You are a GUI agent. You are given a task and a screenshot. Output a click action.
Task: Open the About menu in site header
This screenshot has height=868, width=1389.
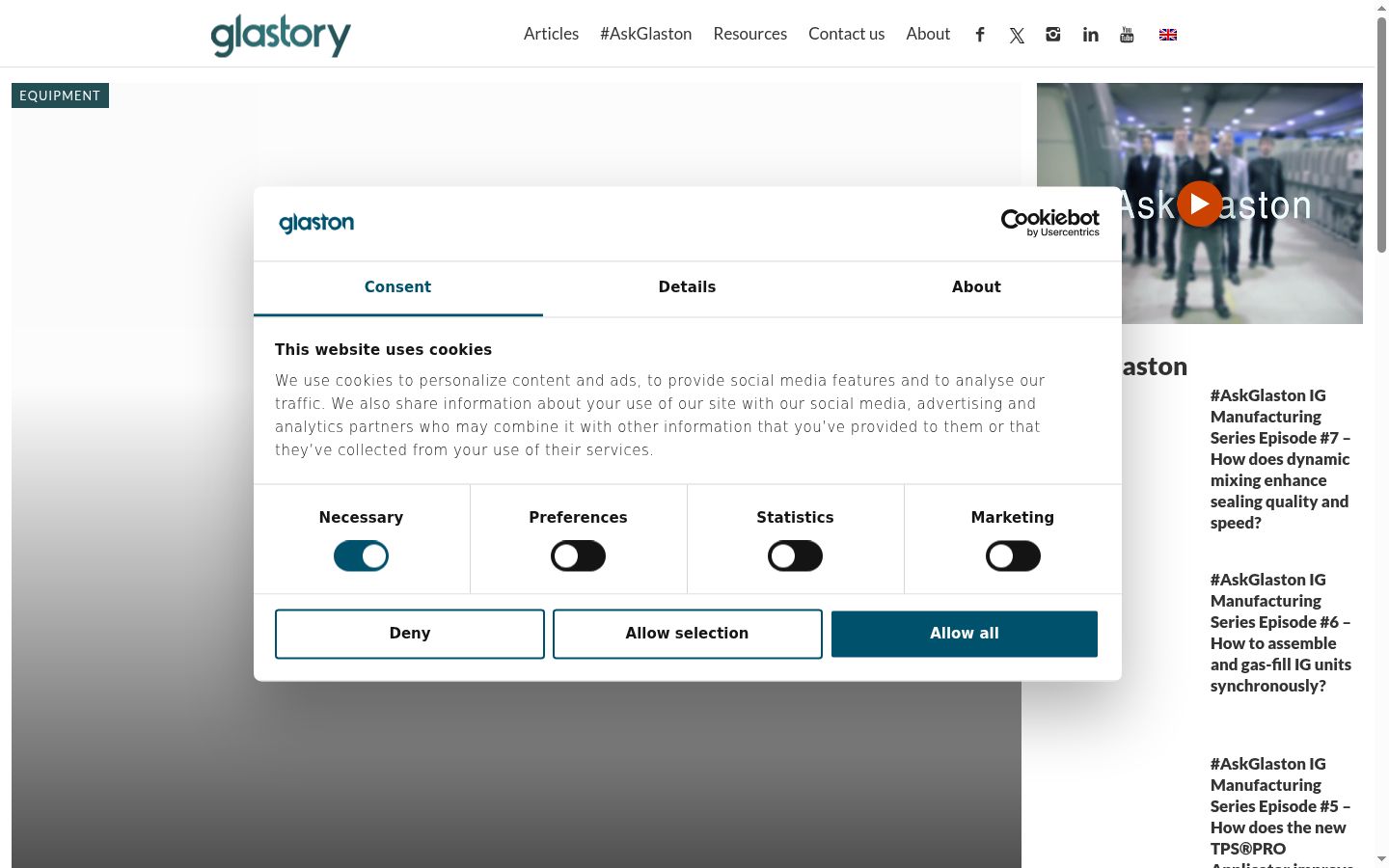[928, 34]
